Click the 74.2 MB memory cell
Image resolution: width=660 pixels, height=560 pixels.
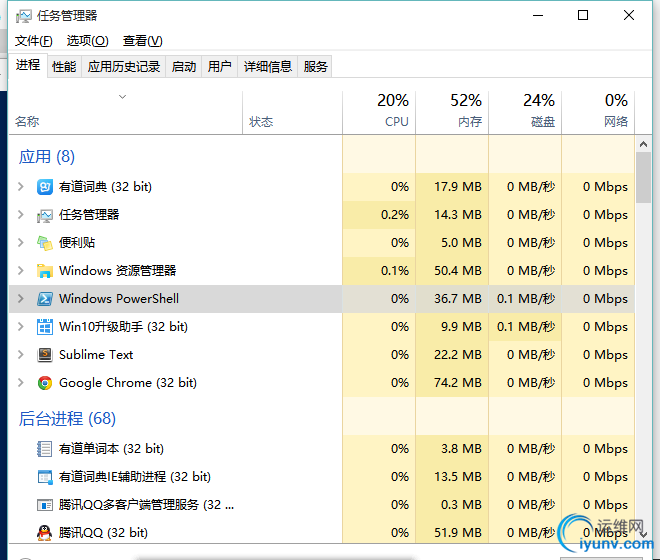[452, 383]
